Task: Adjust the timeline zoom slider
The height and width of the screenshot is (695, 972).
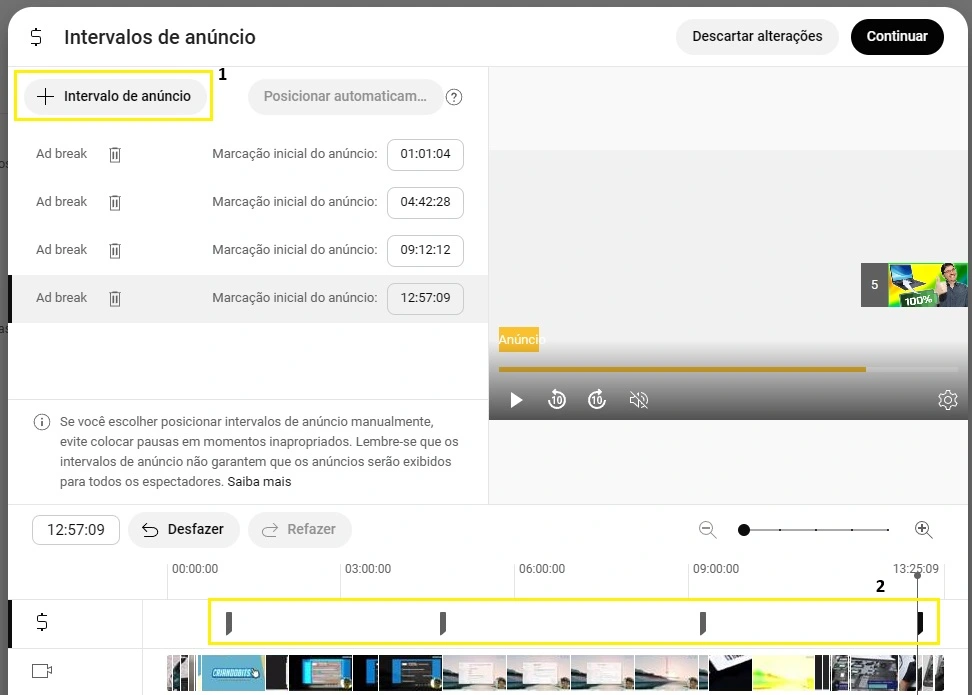Action: tap(744, 530)
